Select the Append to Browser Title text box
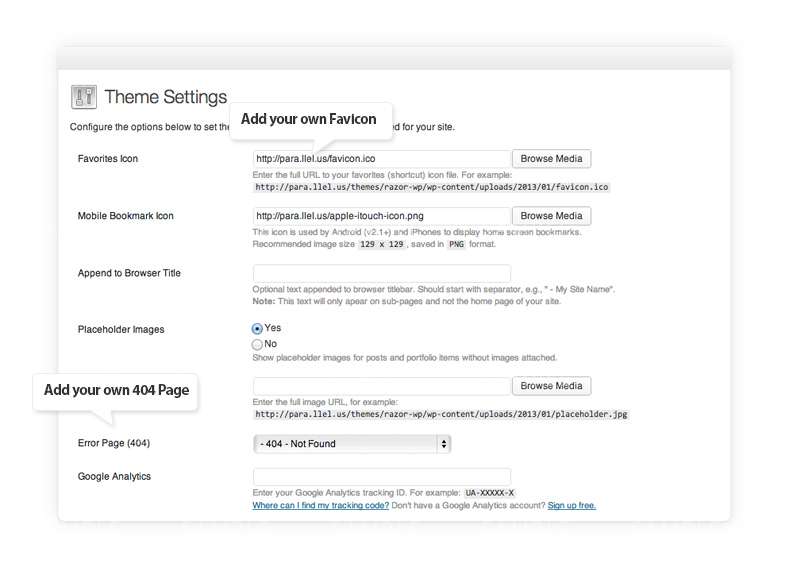Screen dimensions: 800x565 point(381,273)
